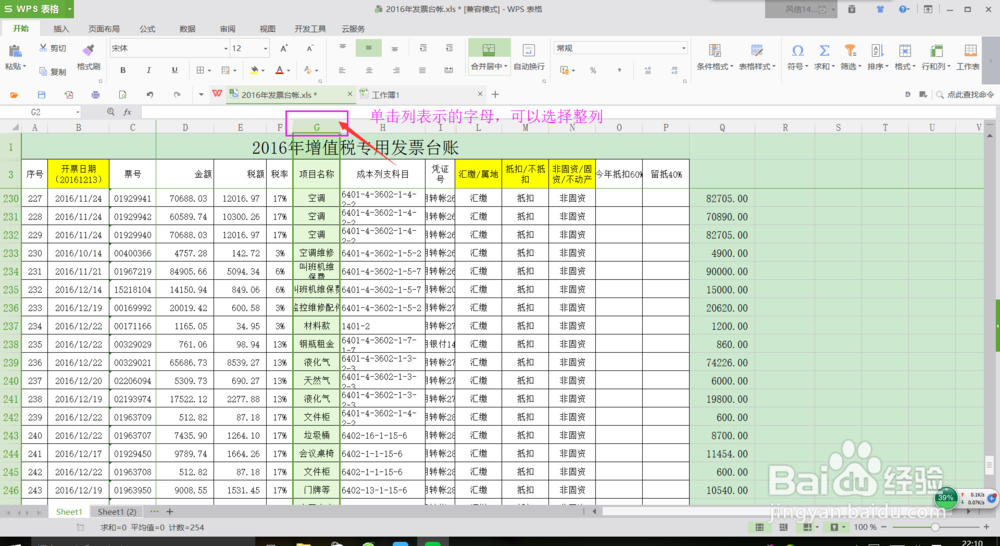
Task: Save the workbook with the floppy icon
Action: (x=41, y=94)
